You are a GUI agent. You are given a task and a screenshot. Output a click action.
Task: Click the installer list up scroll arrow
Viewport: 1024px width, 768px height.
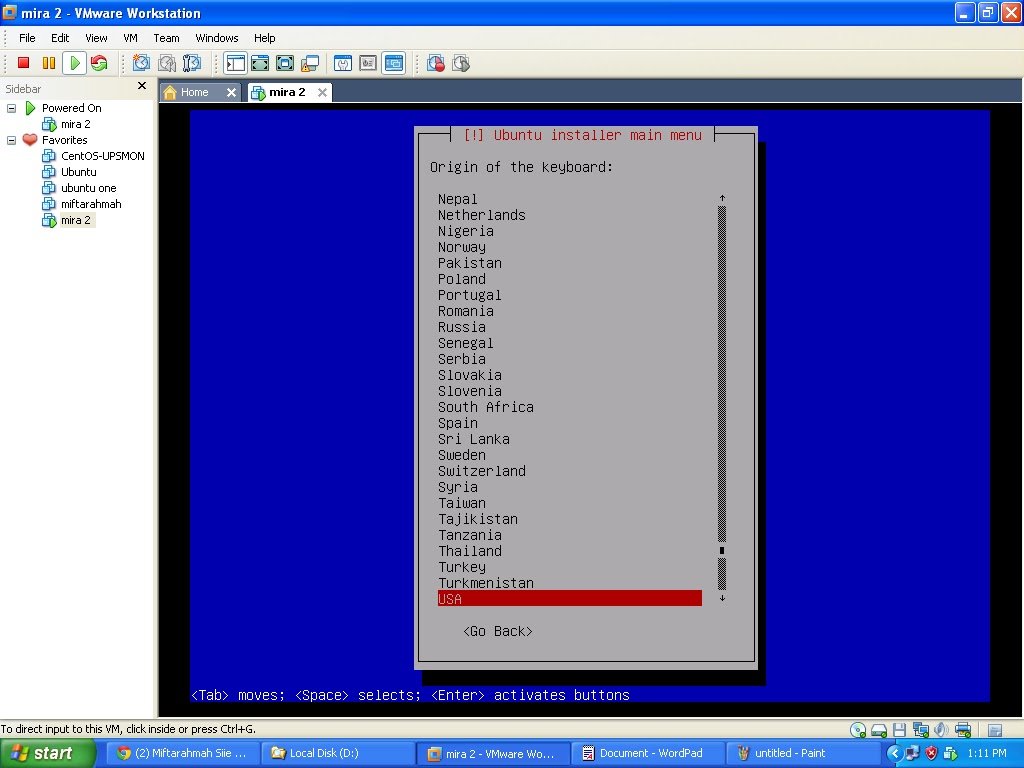click(x=722, y=198)
